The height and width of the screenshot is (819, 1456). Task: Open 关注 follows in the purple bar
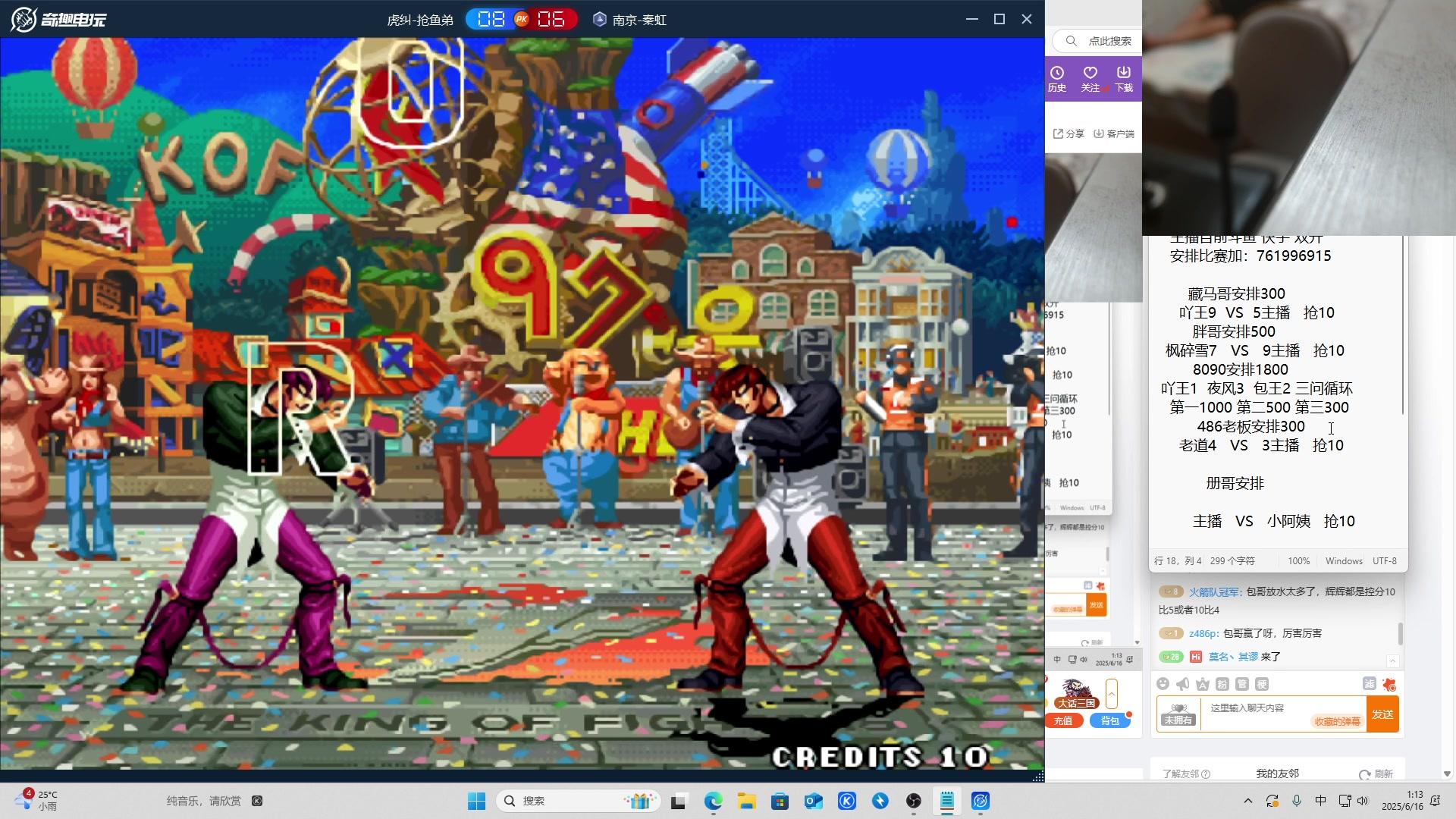coord(1090,78)
